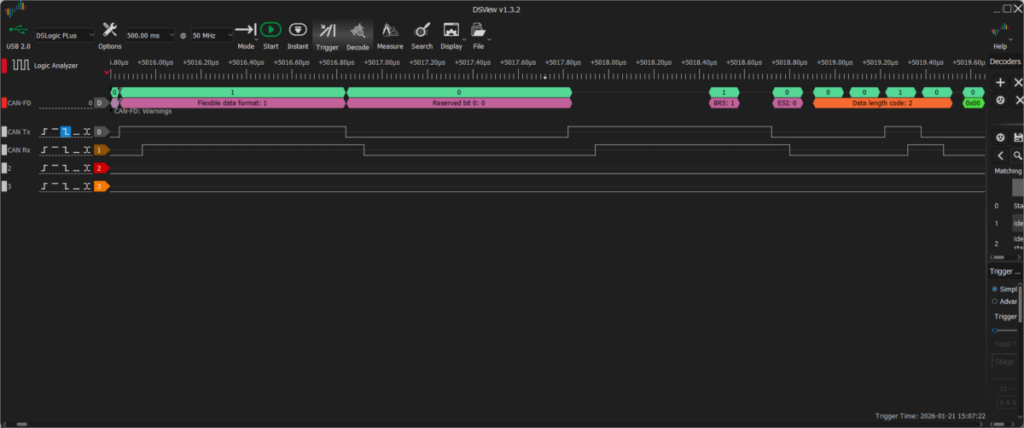Toggle the Decode panel icon
1024x428 pixels.
coord(357,31)
